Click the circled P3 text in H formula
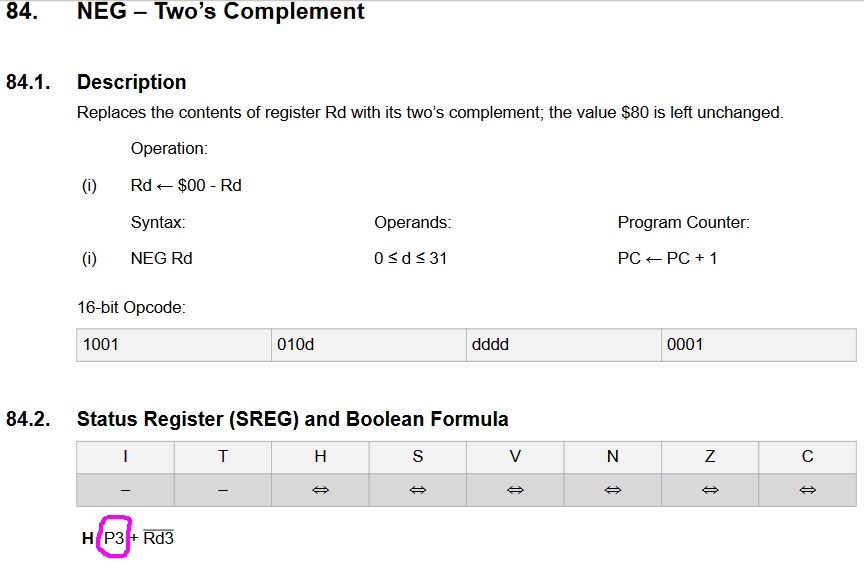The image size is (864, 562). (x=114, y=538)
